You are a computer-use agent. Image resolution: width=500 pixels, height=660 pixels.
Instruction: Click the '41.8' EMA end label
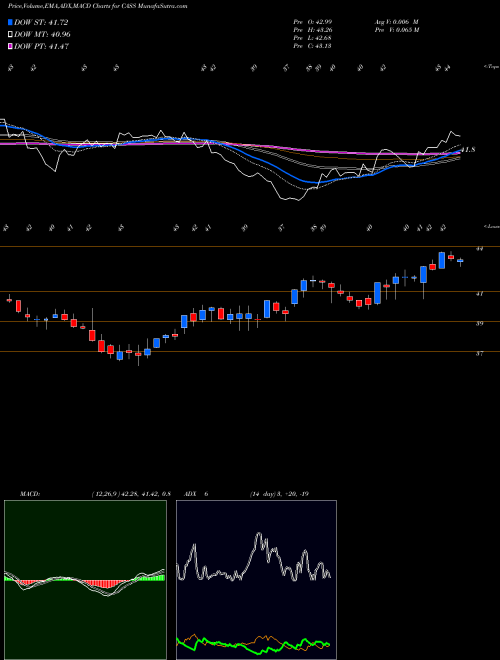pyautogui.click(x=468, y=149)
